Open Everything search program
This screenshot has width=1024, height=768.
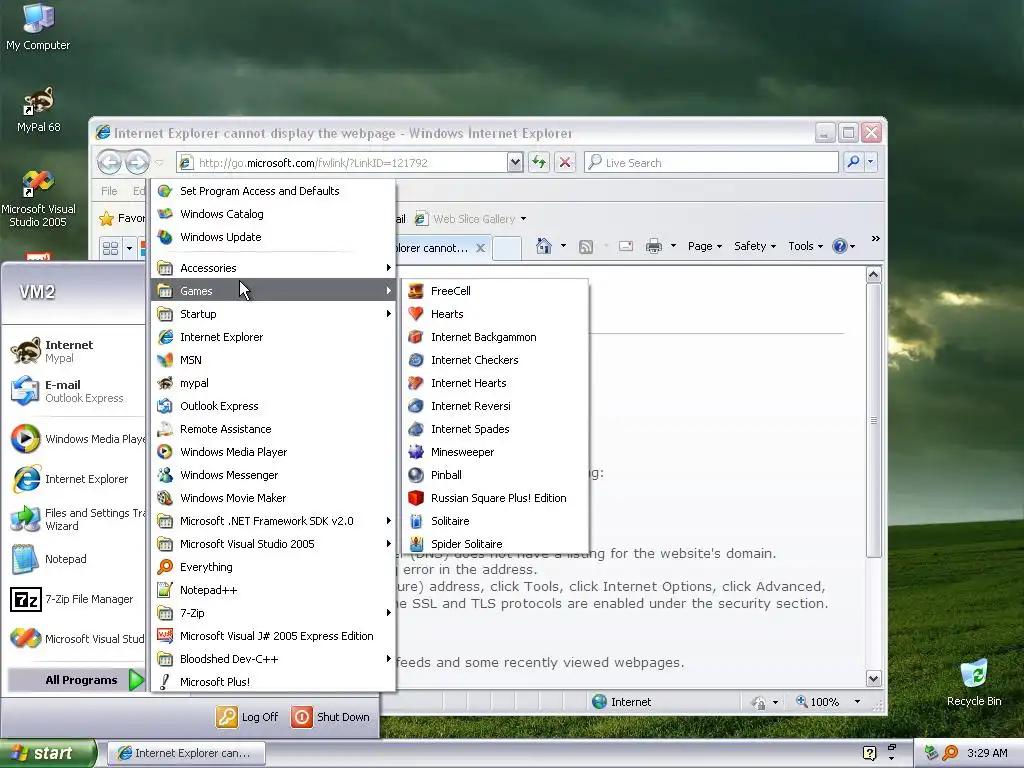tap(273, 567)
